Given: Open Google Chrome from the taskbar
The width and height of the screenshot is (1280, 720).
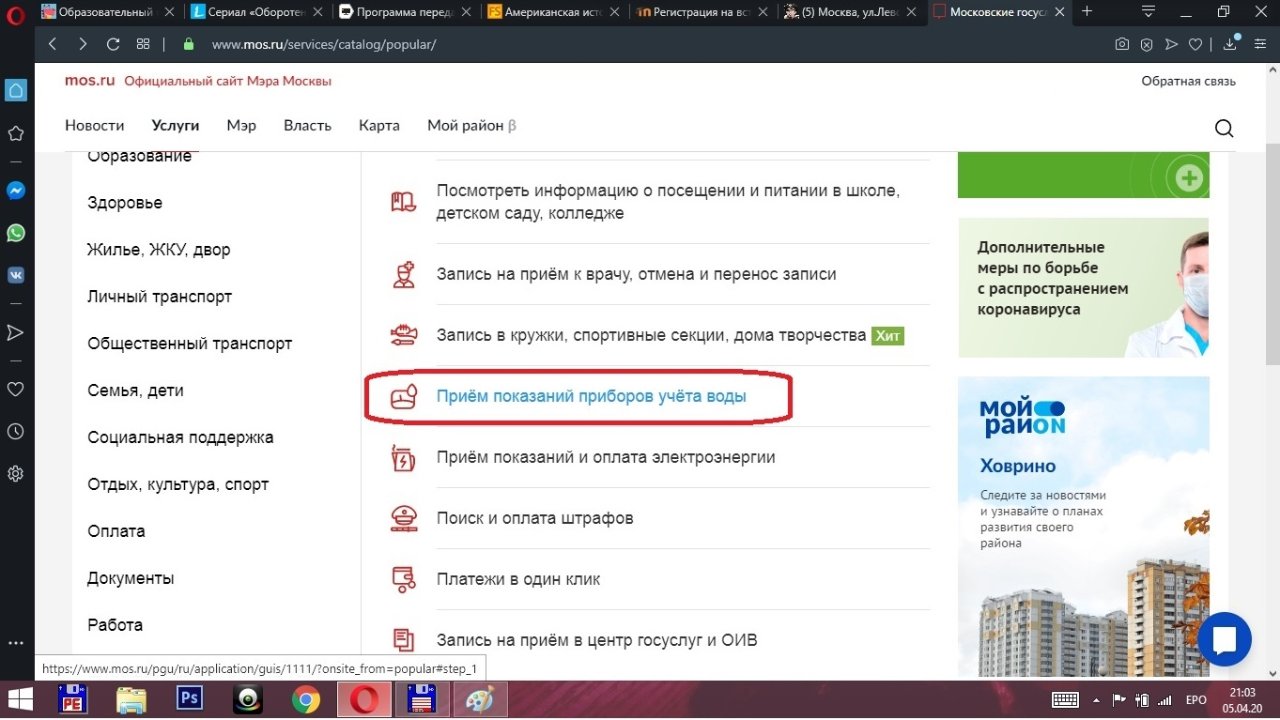Looking at the screenshot, I should [306, 698].
